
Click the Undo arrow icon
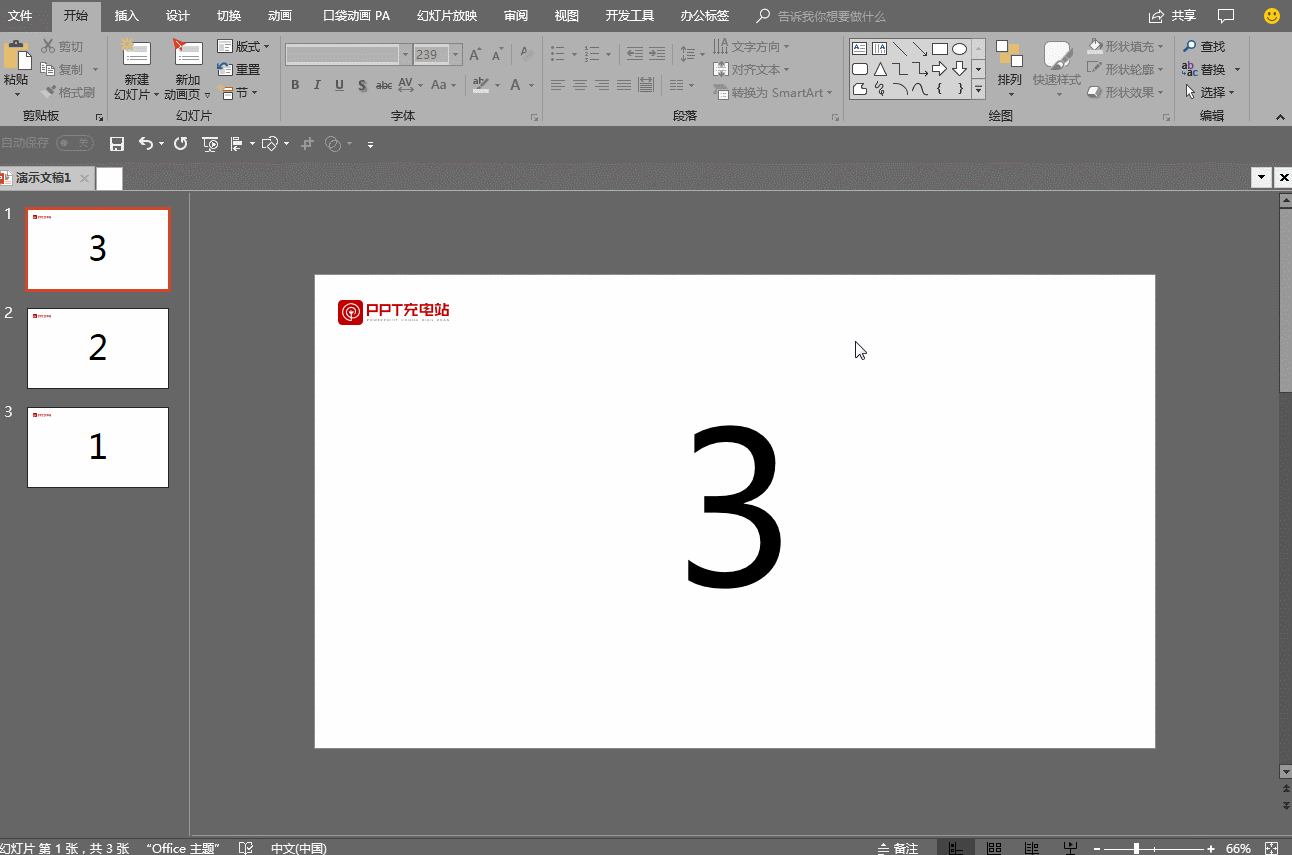point(146,144)
